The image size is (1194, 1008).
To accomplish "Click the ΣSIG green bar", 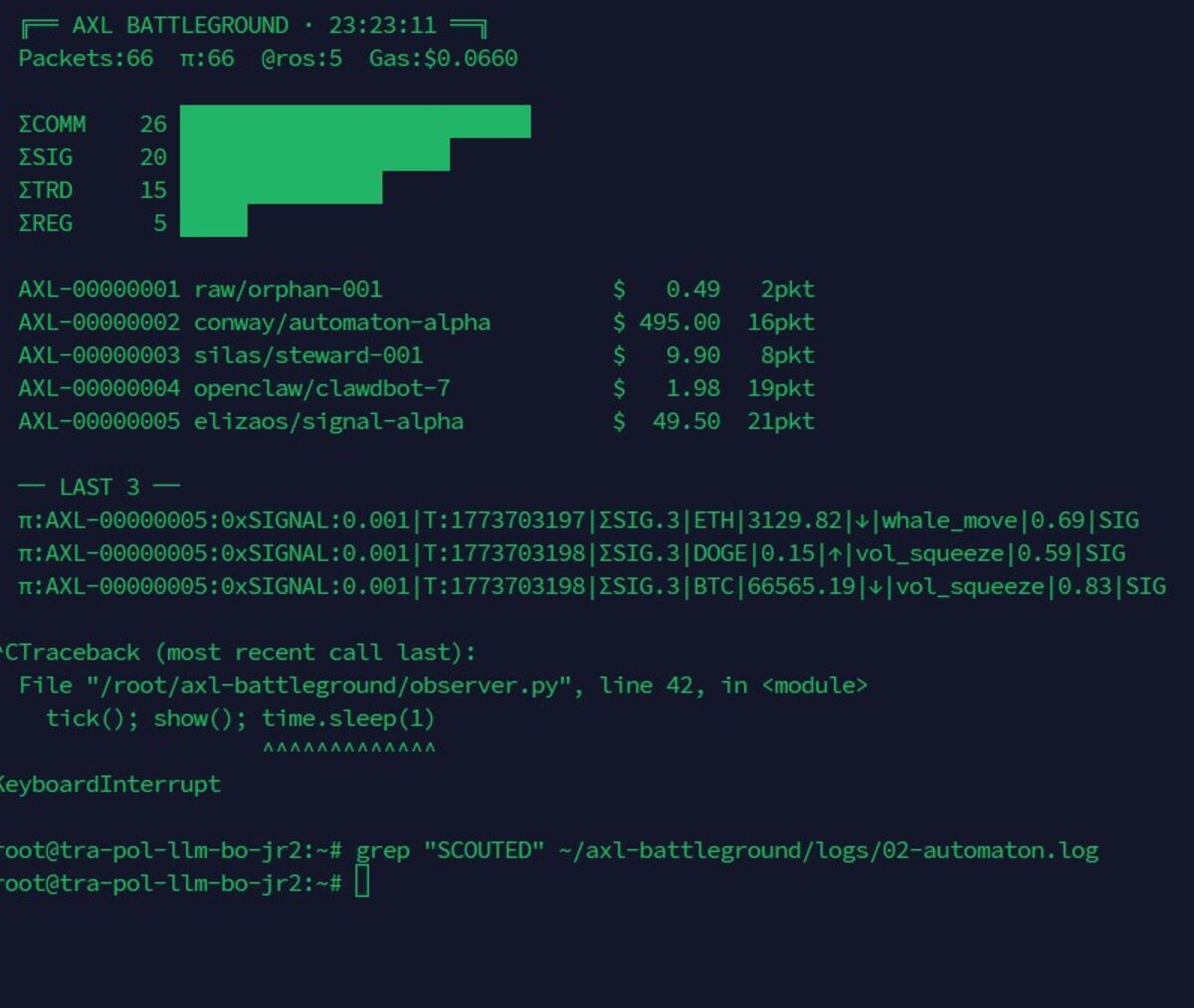I will 314,155.
